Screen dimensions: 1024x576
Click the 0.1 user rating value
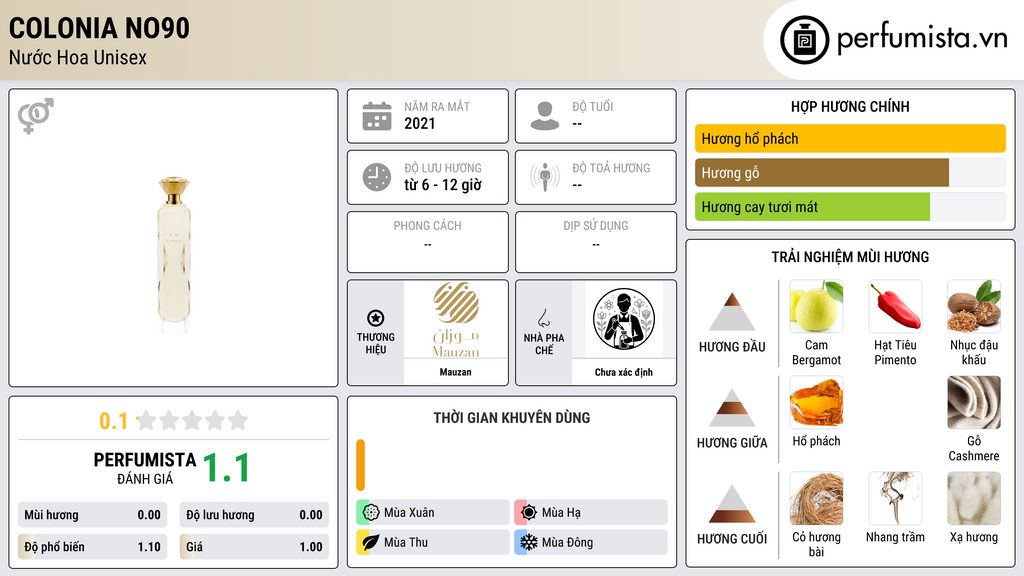pos(114,421)
